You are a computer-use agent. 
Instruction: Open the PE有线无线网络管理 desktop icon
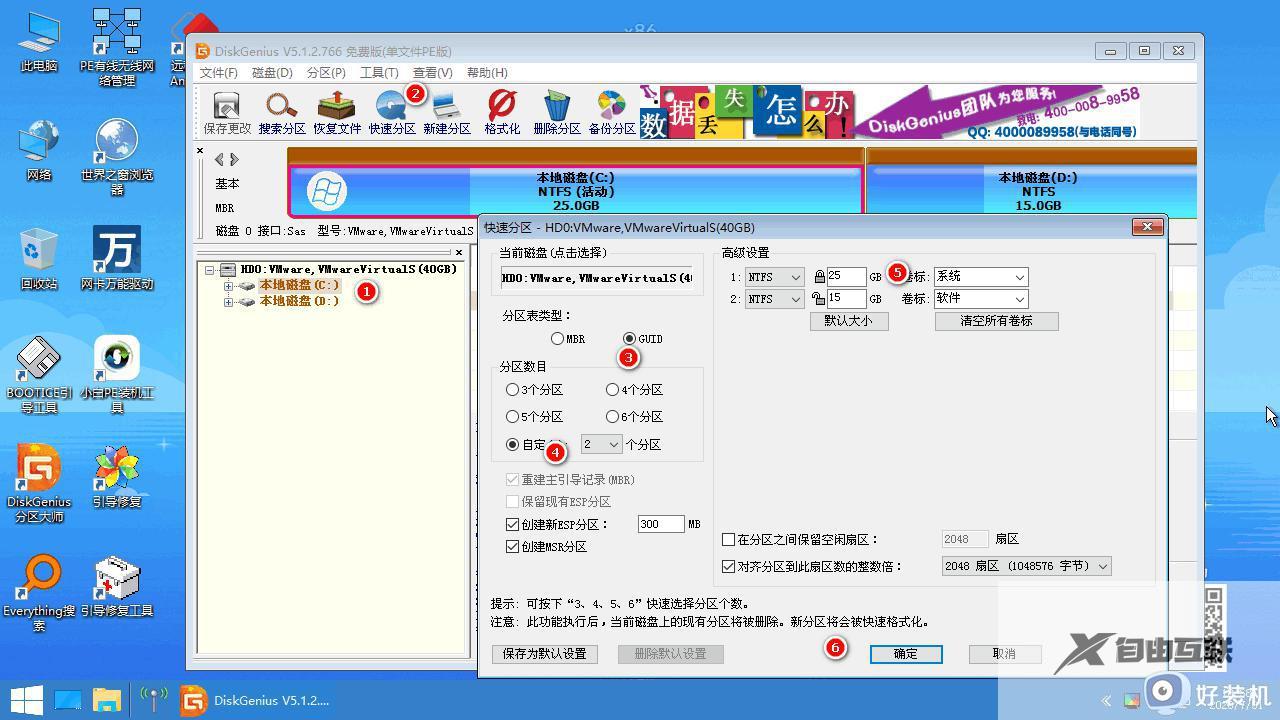[117, 48]
